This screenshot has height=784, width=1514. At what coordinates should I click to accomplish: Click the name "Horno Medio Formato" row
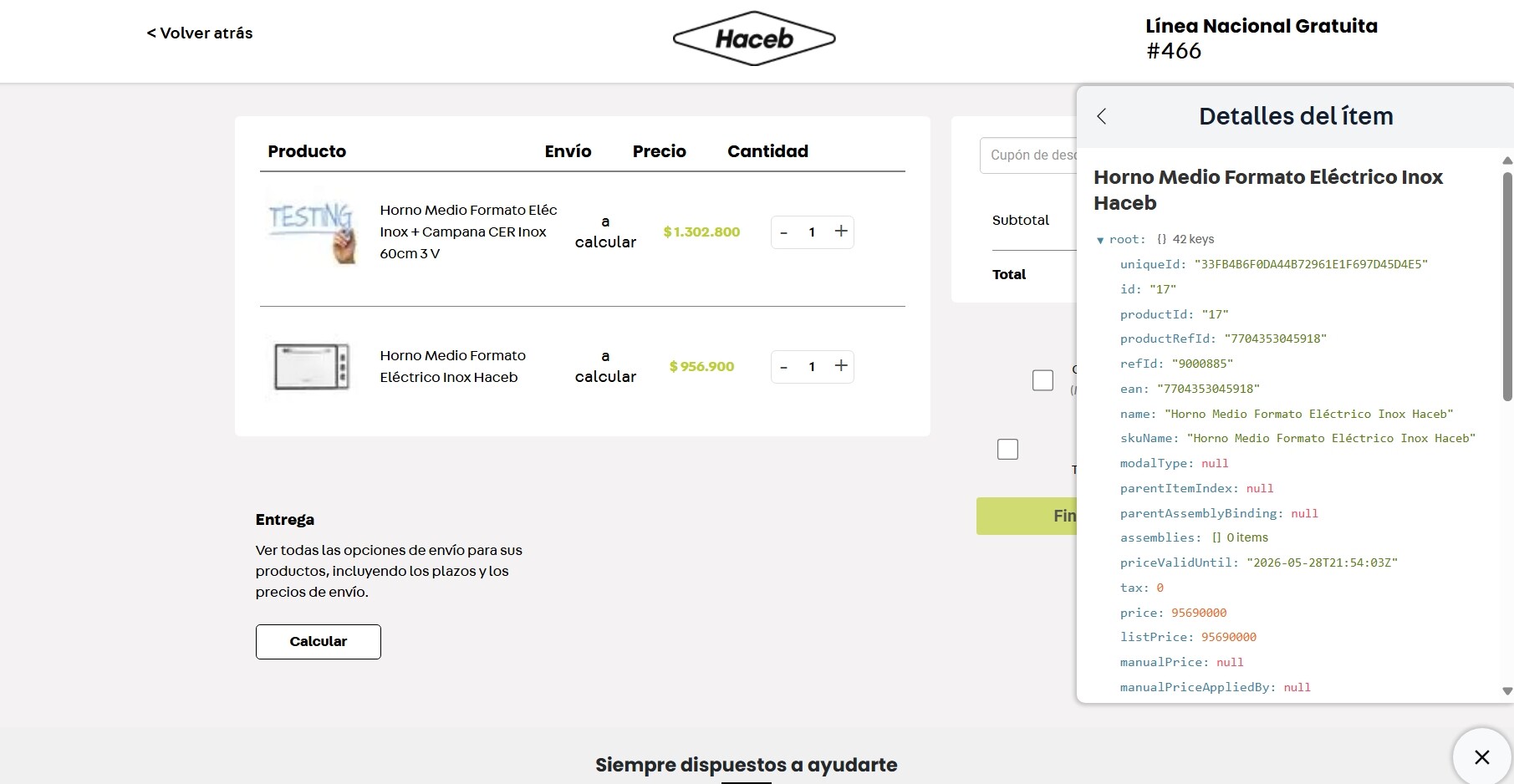pos(1287,414)
